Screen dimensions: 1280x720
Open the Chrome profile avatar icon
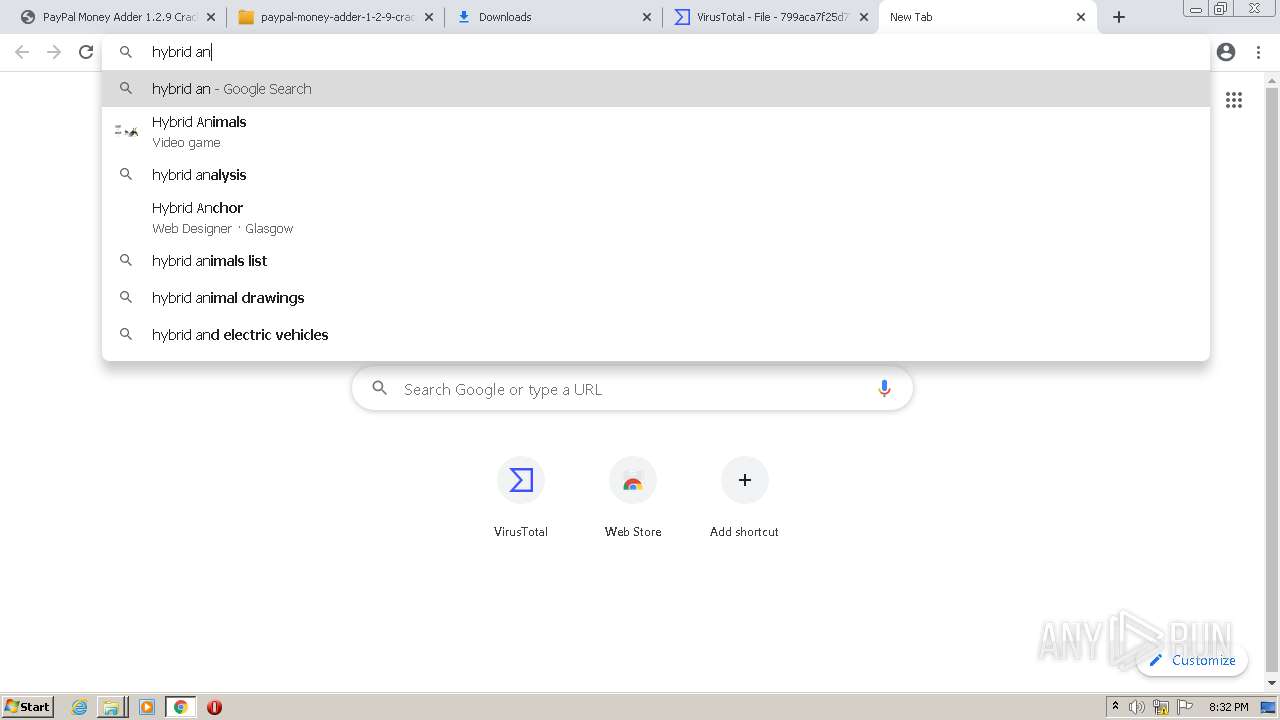coord(1226,52)
